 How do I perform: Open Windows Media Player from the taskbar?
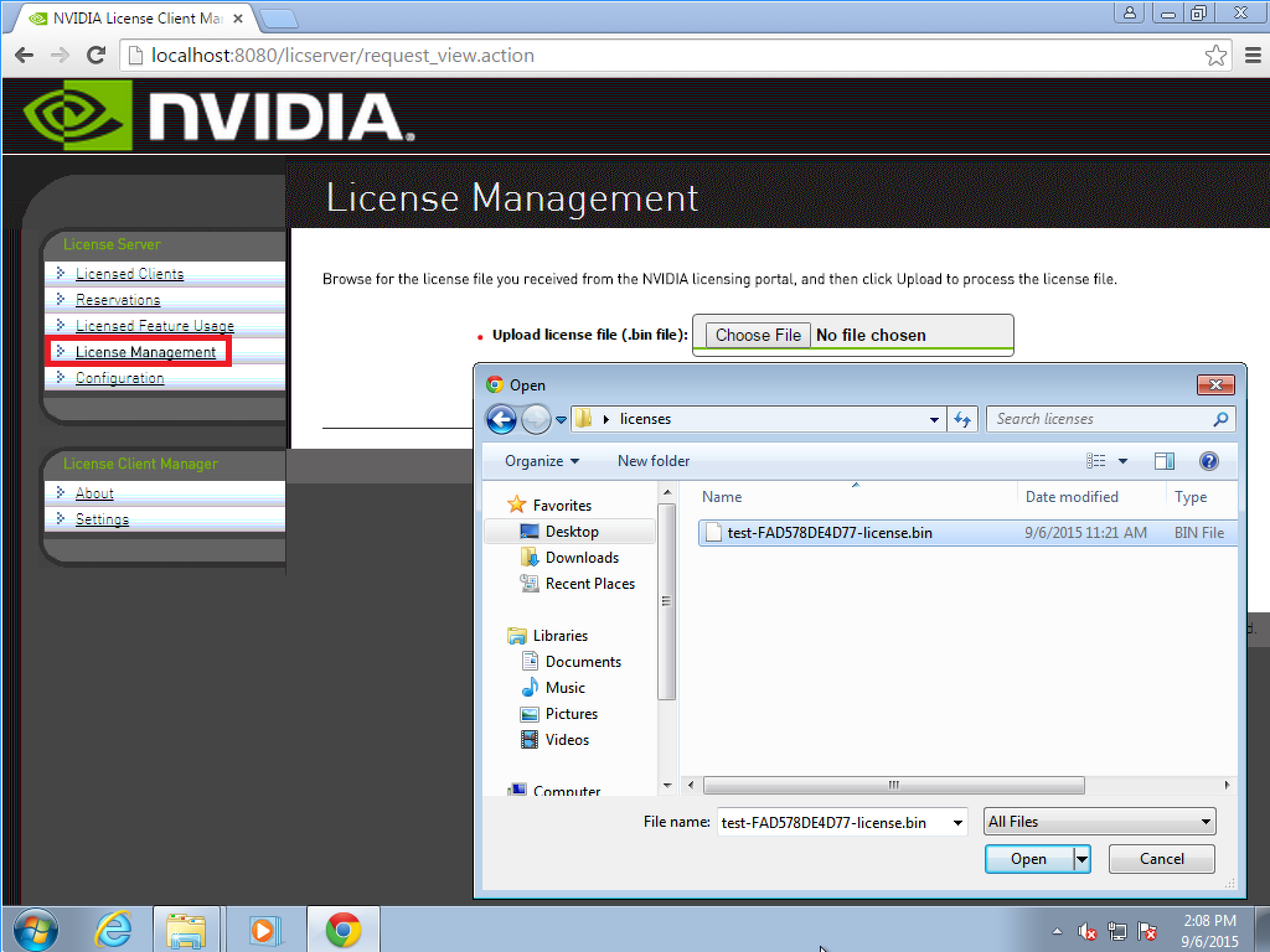(265, 929)
